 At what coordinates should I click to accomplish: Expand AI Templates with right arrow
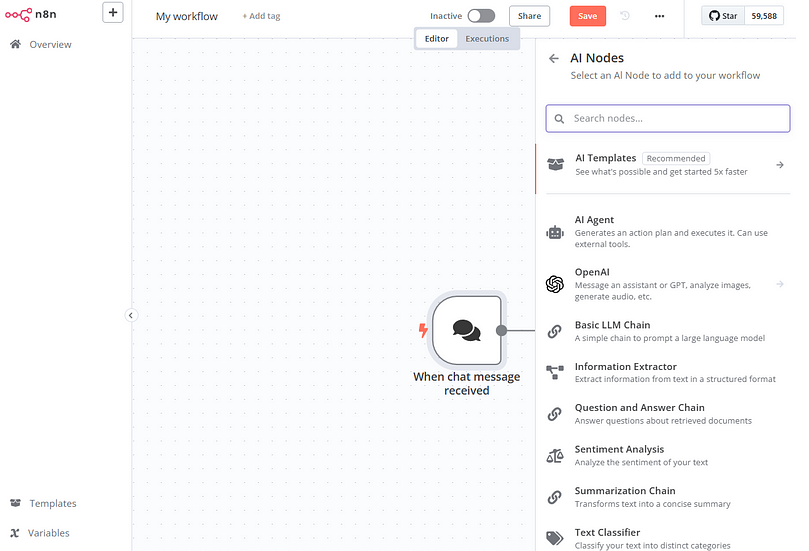(780, 165)
